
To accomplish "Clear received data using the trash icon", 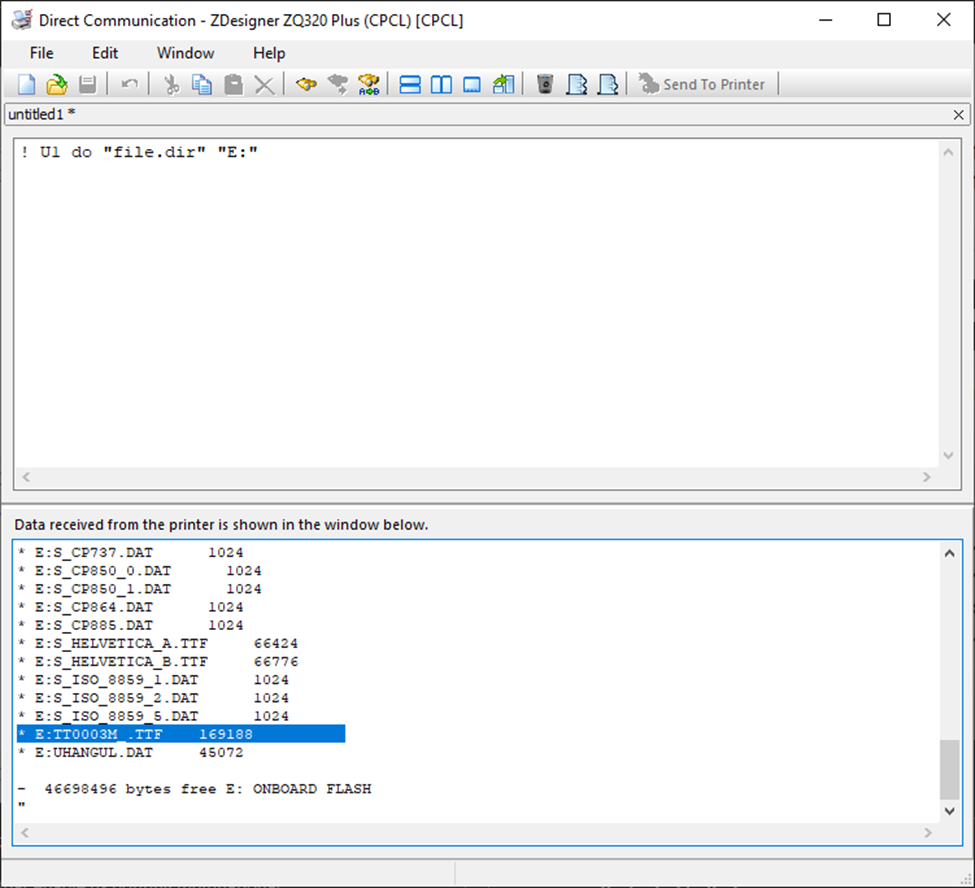I will pyautogui.click(x=544, y=84).
